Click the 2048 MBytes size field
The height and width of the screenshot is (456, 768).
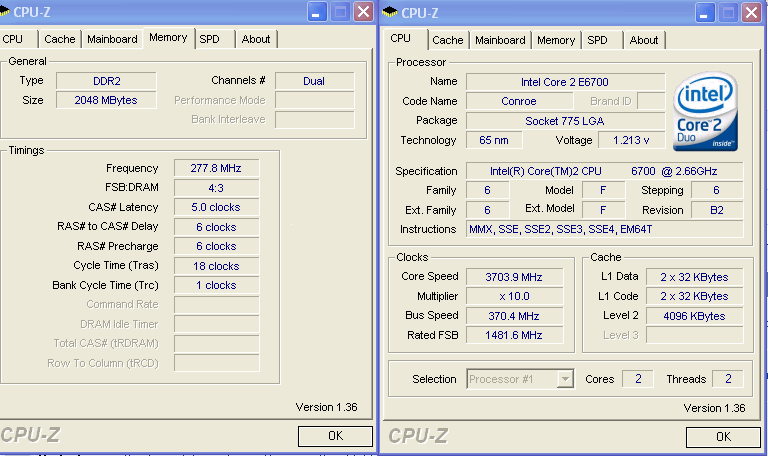coord(106,100)
